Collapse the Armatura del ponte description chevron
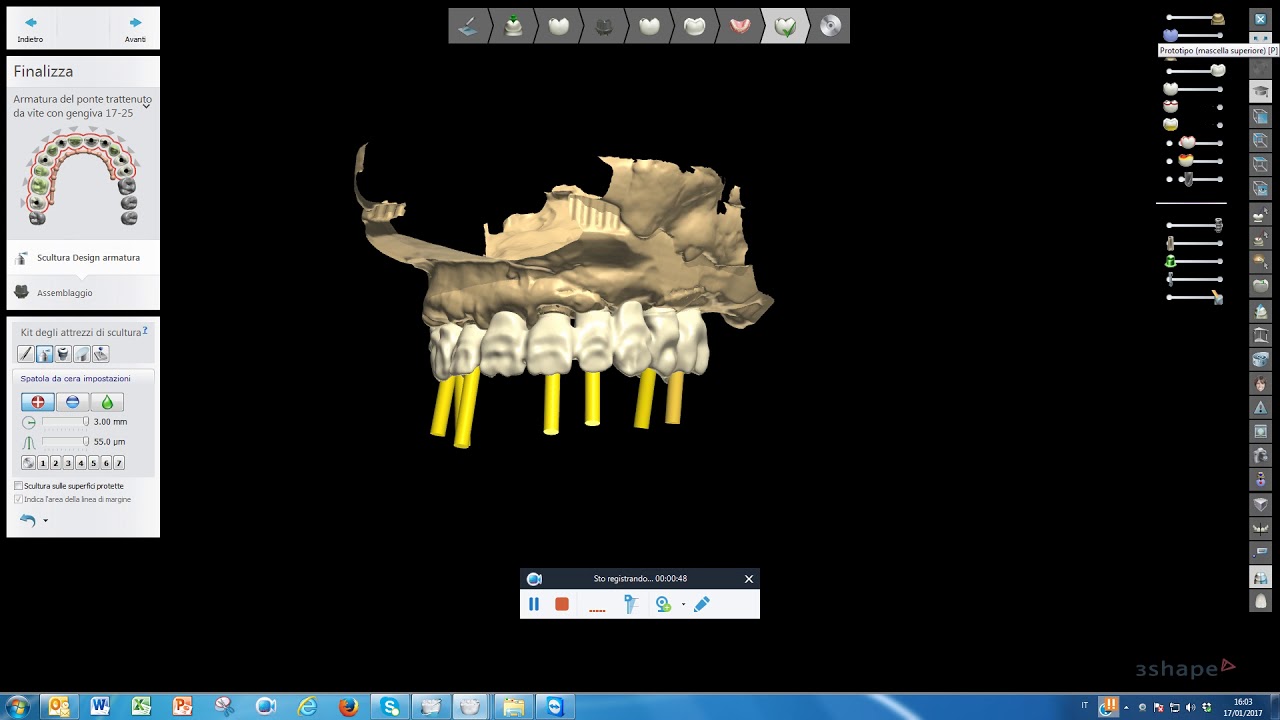This screenshot has width=1280, height=720. (x=146, y=107)
